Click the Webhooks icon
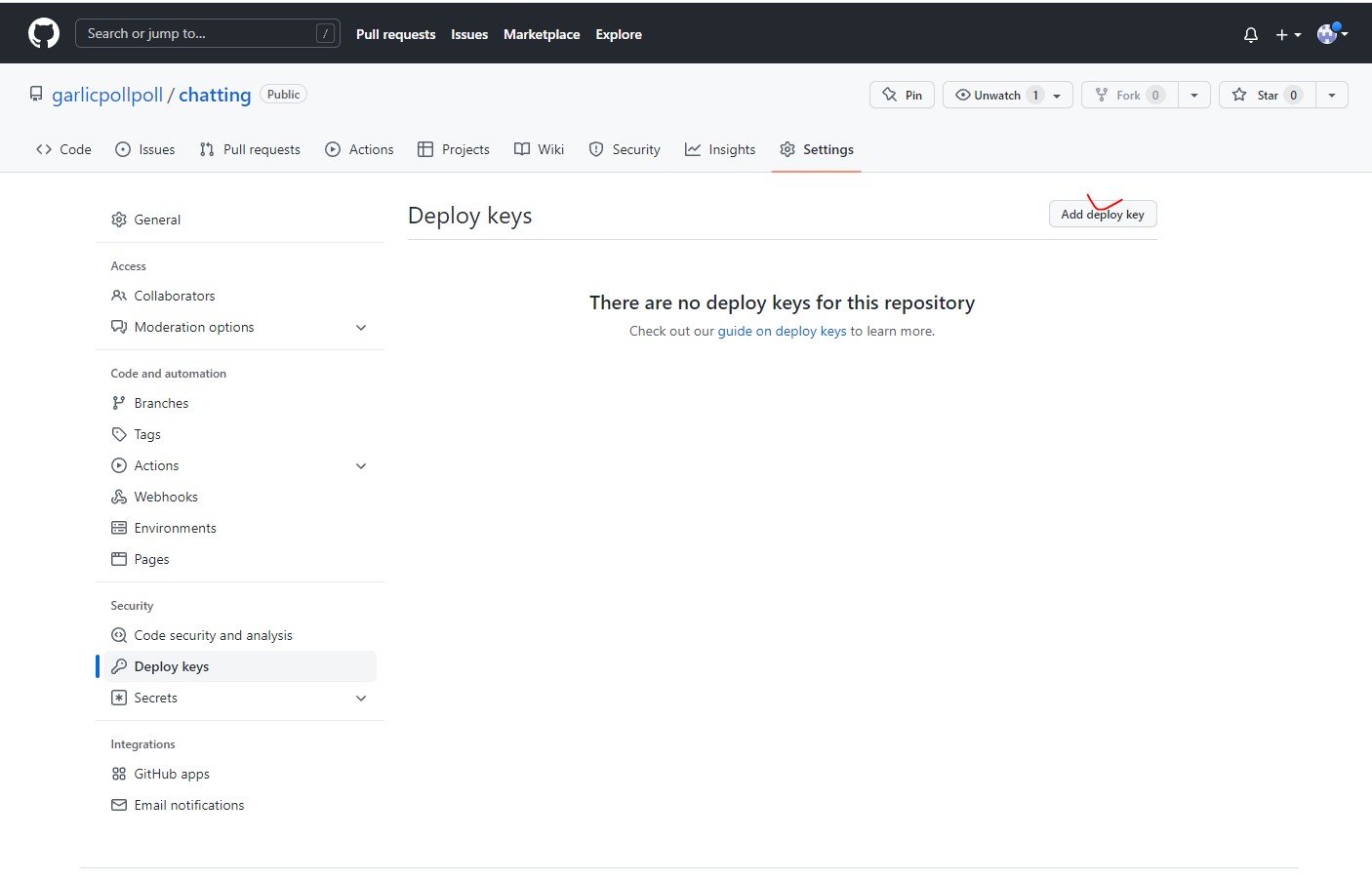Screen dimensions: 1372x880 pos(119,497)
